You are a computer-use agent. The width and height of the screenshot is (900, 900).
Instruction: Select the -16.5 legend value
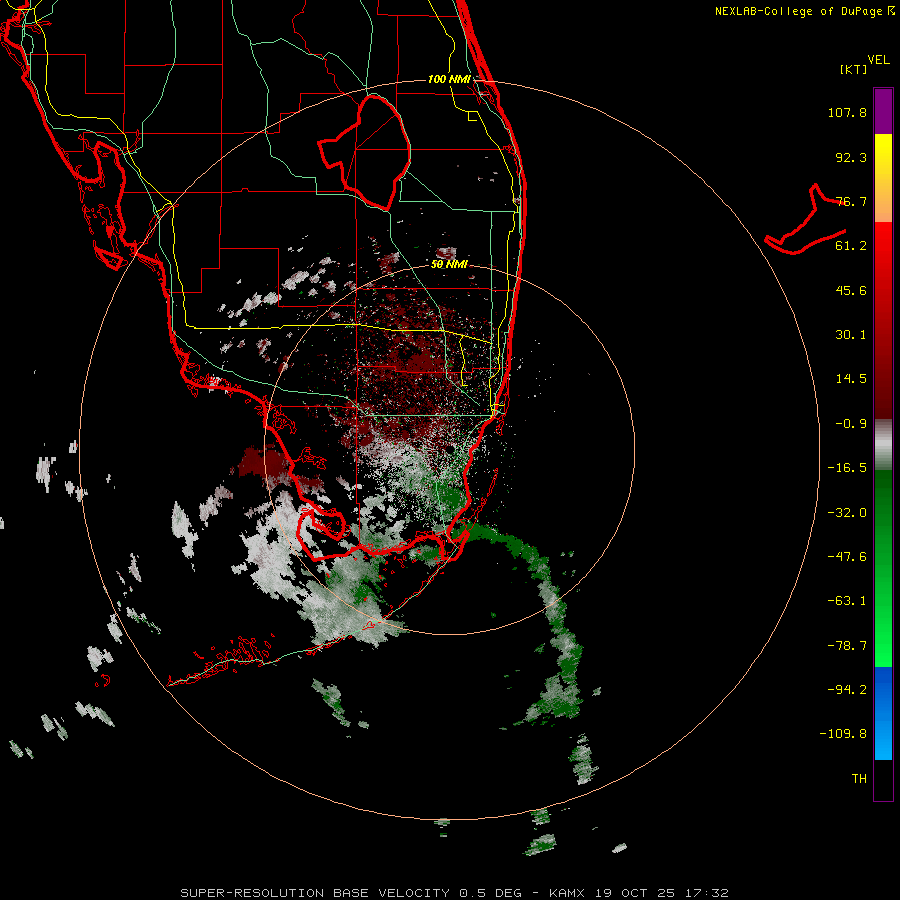[x=847, y=468]
